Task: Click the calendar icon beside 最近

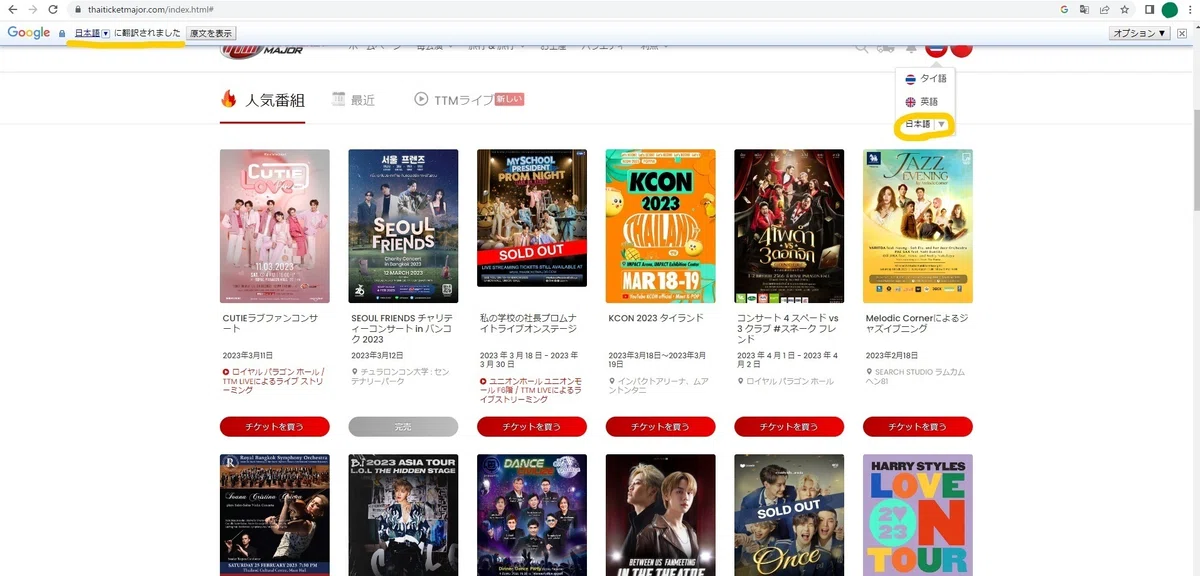Action: click(x=339, y=99)
